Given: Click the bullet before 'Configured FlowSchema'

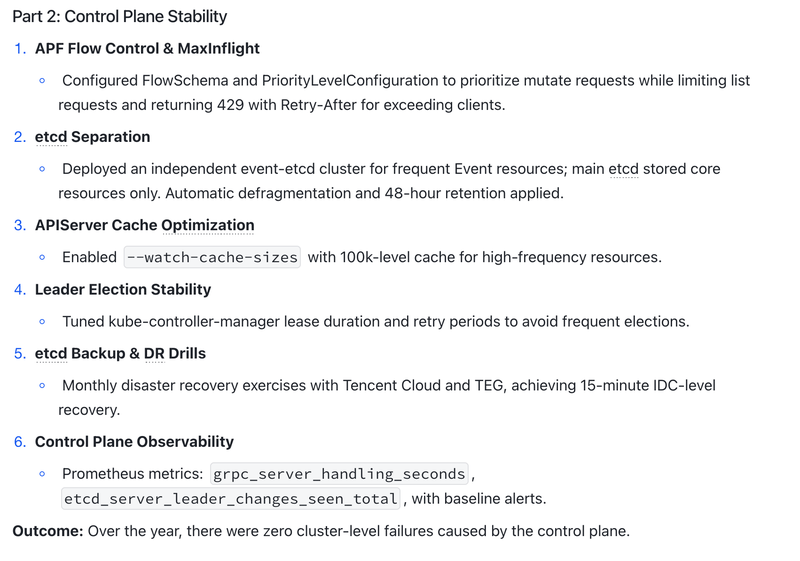Looking at the screenshot, I should [x=42, y=81].
